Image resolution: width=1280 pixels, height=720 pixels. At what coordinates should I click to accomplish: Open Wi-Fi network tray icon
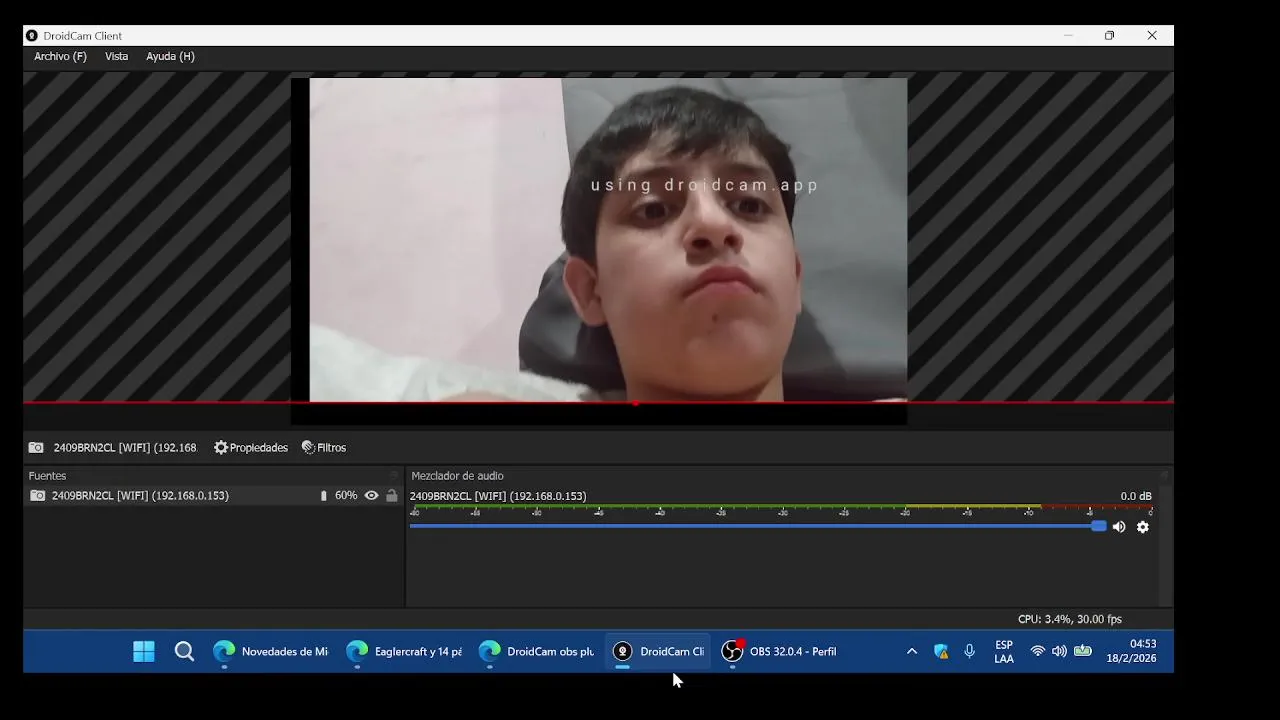tap(1037, 652)
